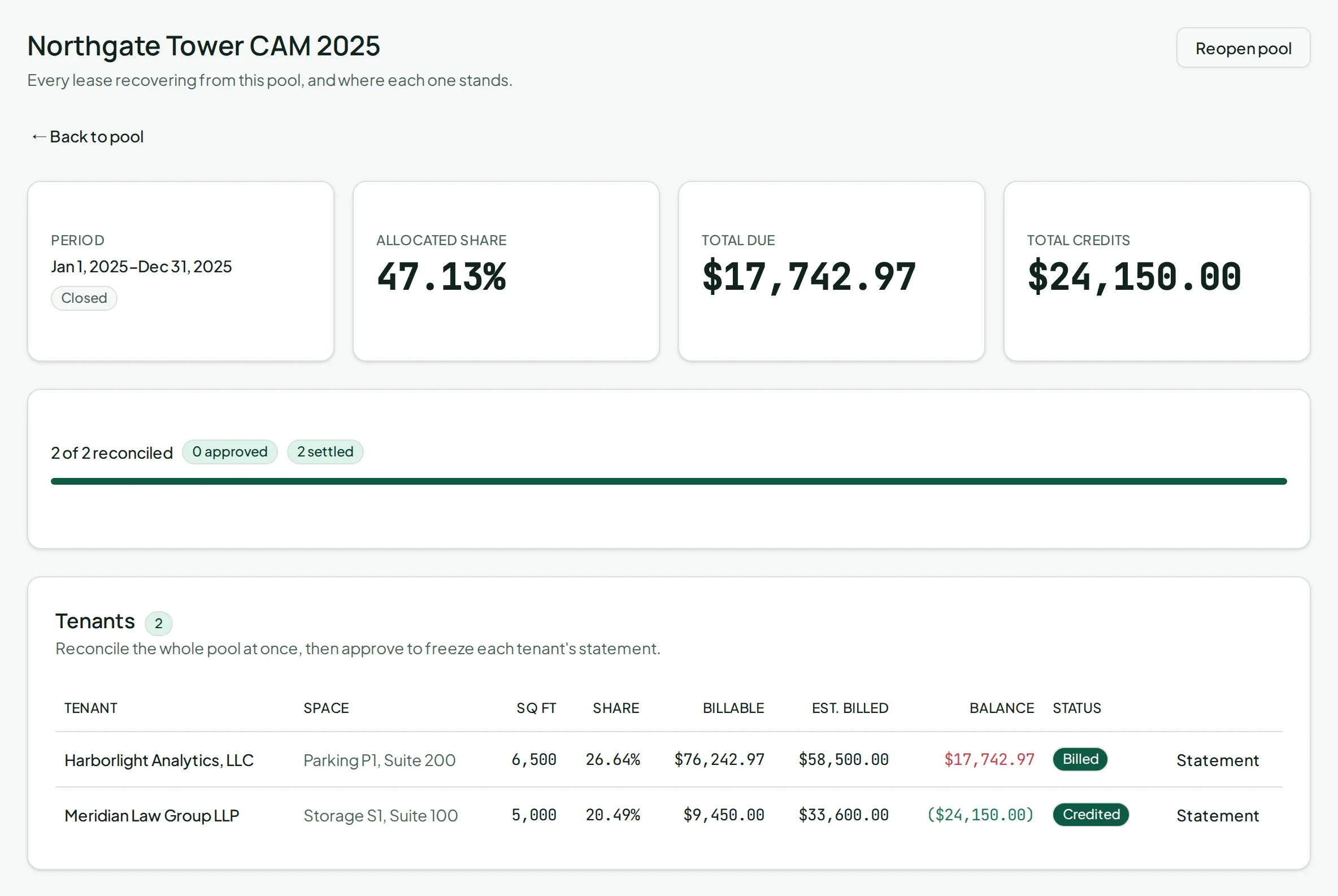This screenshot has height=896, width=1338.
Task: Click the Credited status pill
Action: pos(1091,815)
